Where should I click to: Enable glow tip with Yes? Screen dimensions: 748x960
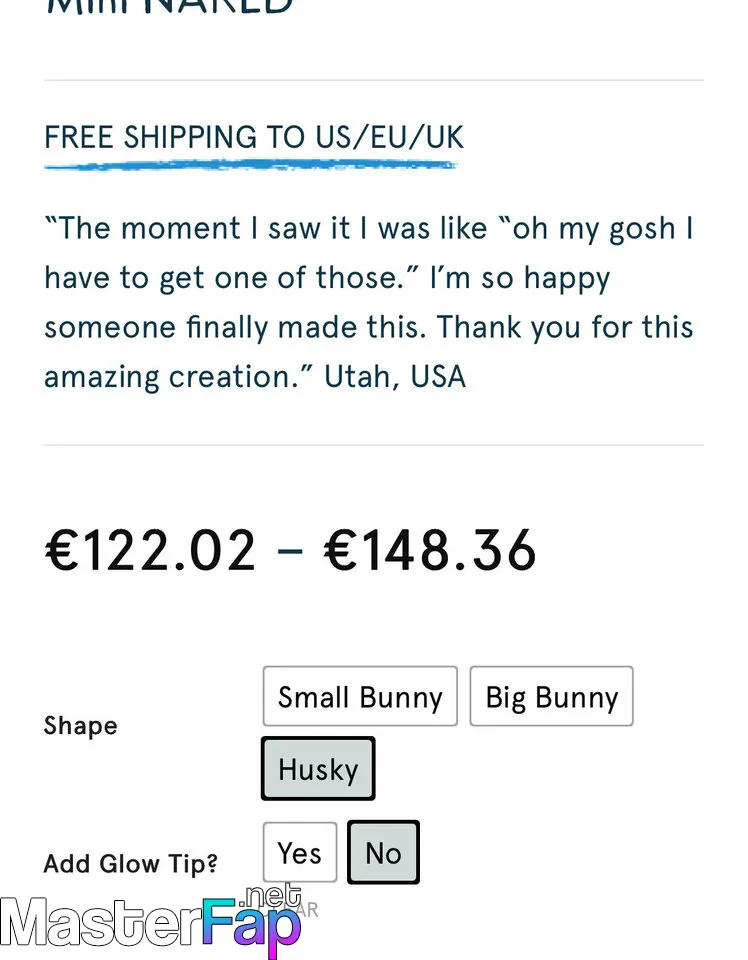coord(300,853)
